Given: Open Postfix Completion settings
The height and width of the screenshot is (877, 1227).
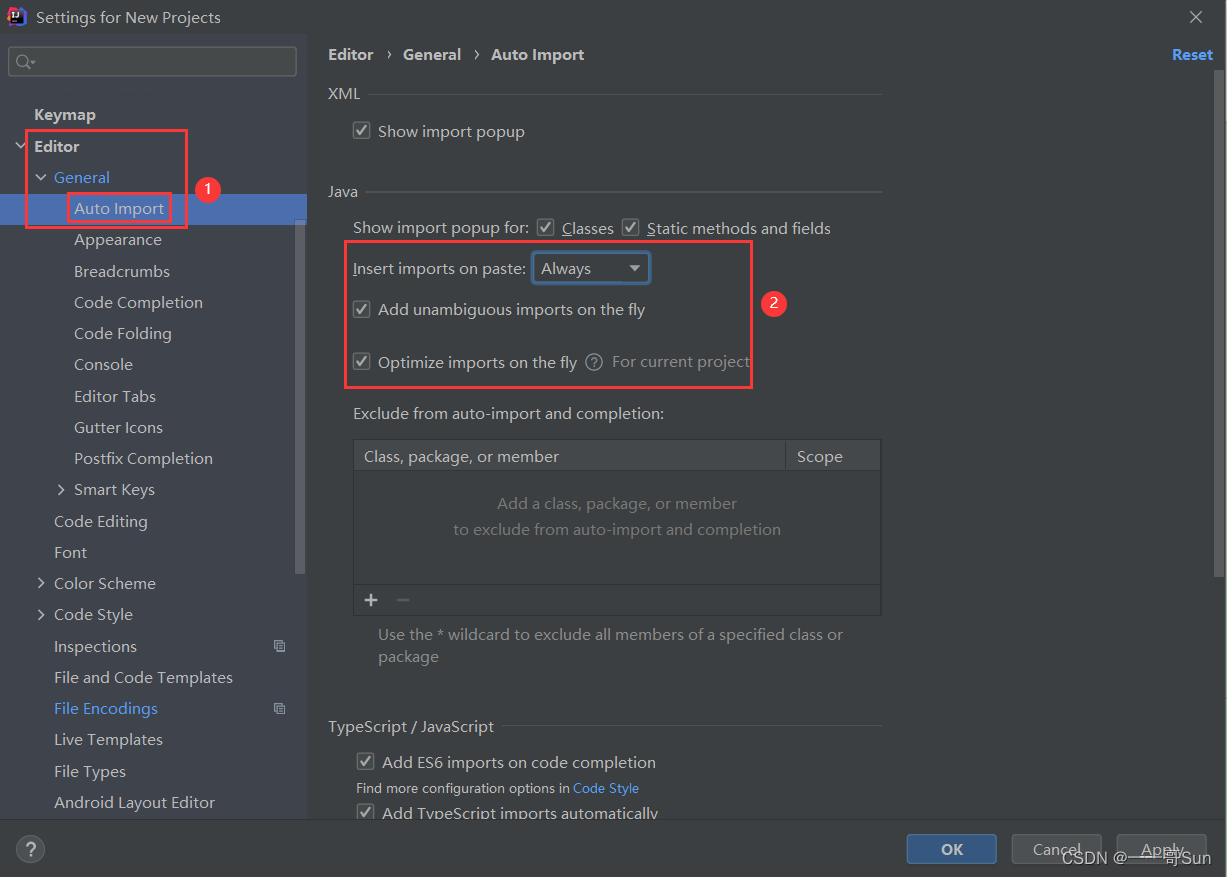Looking at the screenshot, I should [143, 458].
